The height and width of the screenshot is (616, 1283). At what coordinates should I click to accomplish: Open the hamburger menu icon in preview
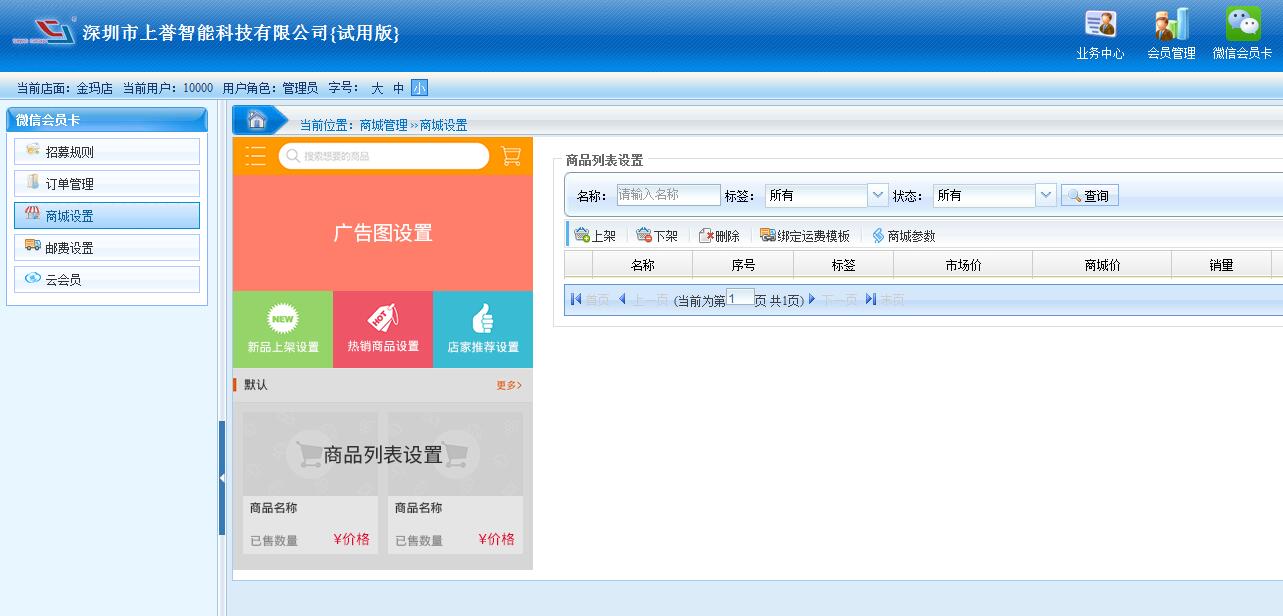pos(255,156)
